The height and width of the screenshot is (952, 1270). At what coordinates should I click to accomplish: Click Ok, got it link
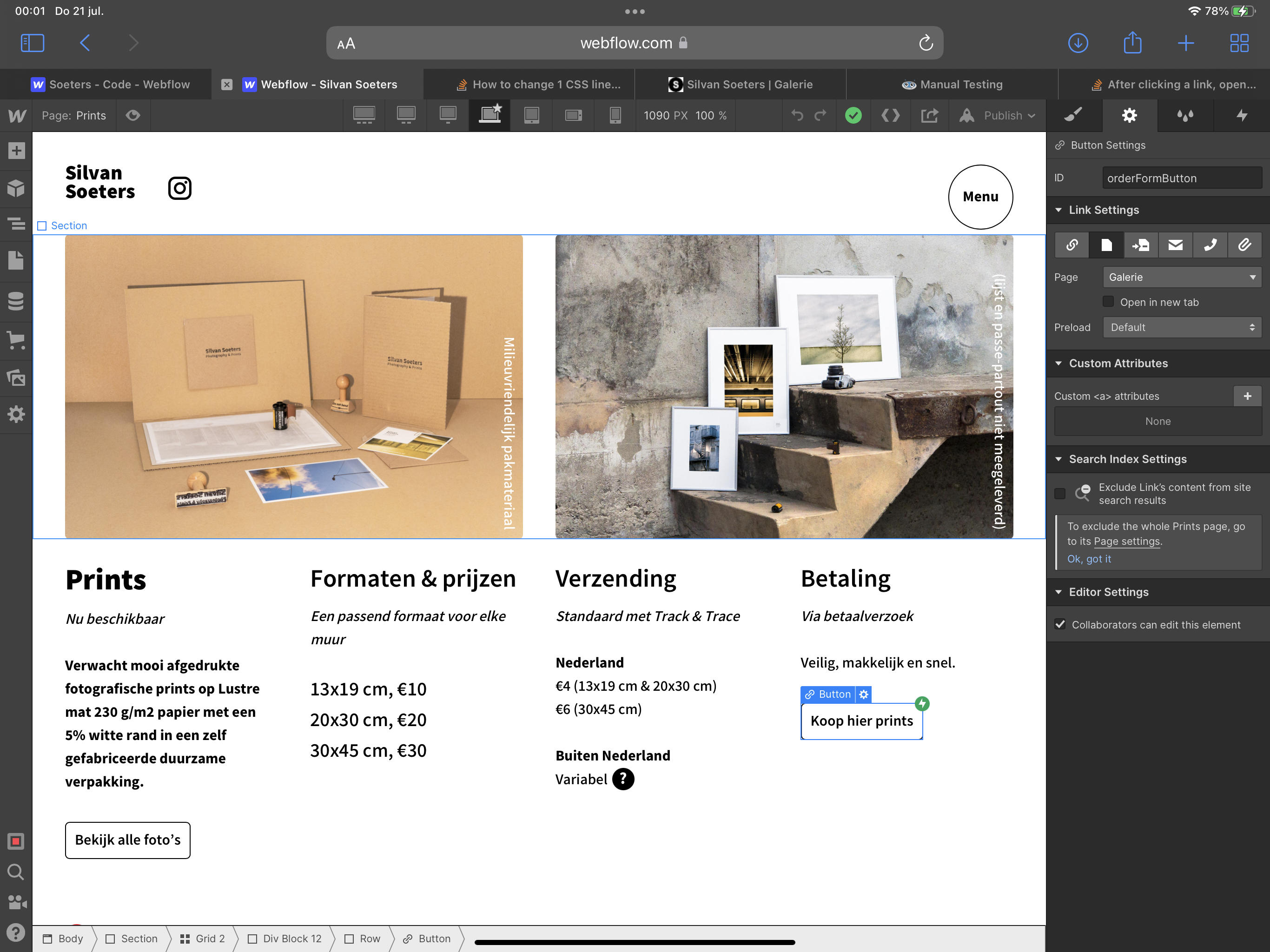(x=1089, y=559)
